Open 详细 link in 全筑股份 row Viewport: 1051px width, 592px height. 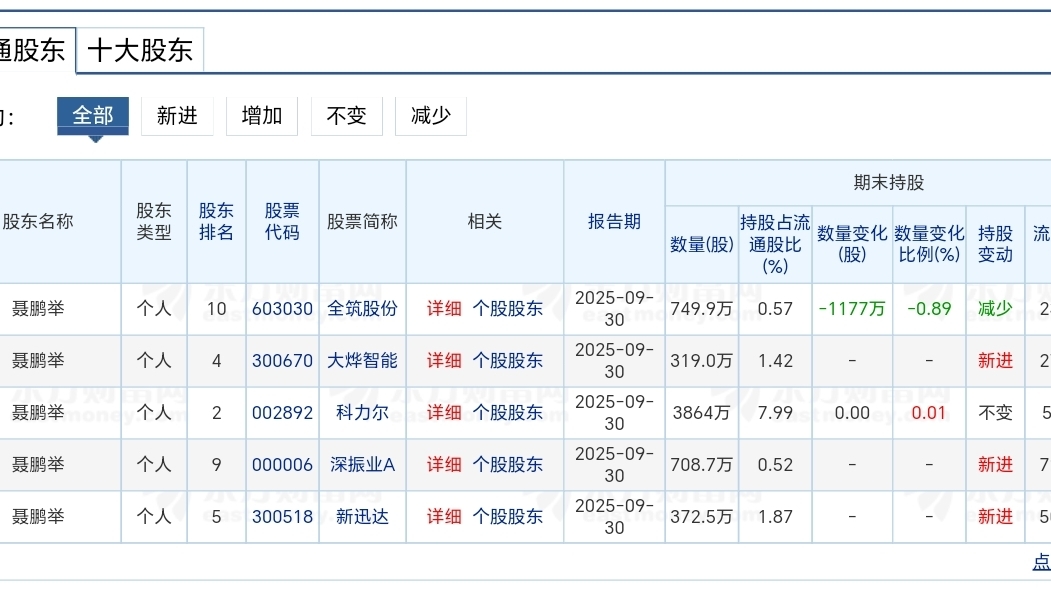(x=444, y=309)
